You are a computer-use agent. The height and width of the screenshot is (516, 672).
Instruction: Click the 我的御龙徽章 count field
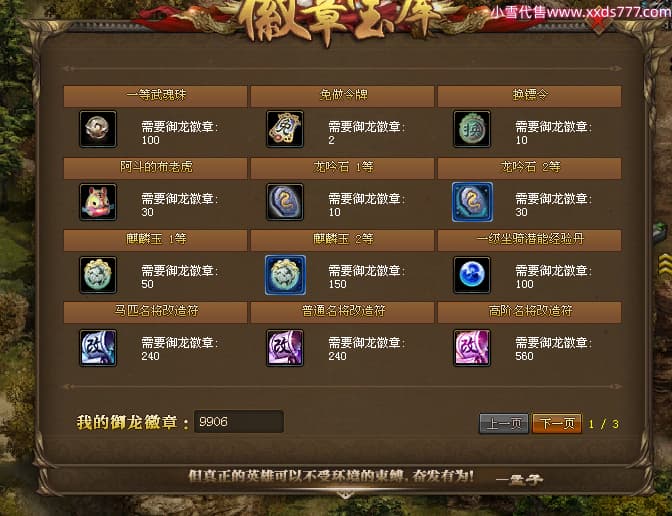click(239, 422)
